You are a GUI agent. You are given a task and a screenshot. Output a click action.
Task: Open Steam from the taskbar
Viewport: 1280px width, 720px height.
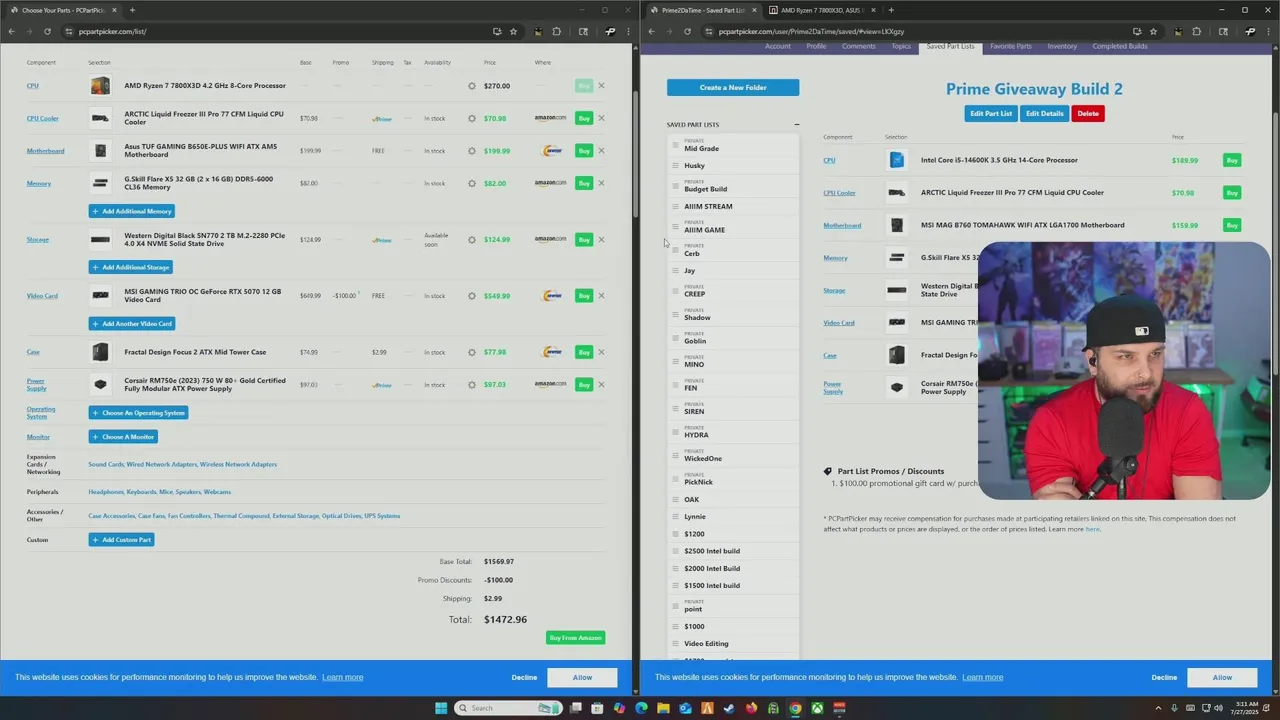[729, 708]
